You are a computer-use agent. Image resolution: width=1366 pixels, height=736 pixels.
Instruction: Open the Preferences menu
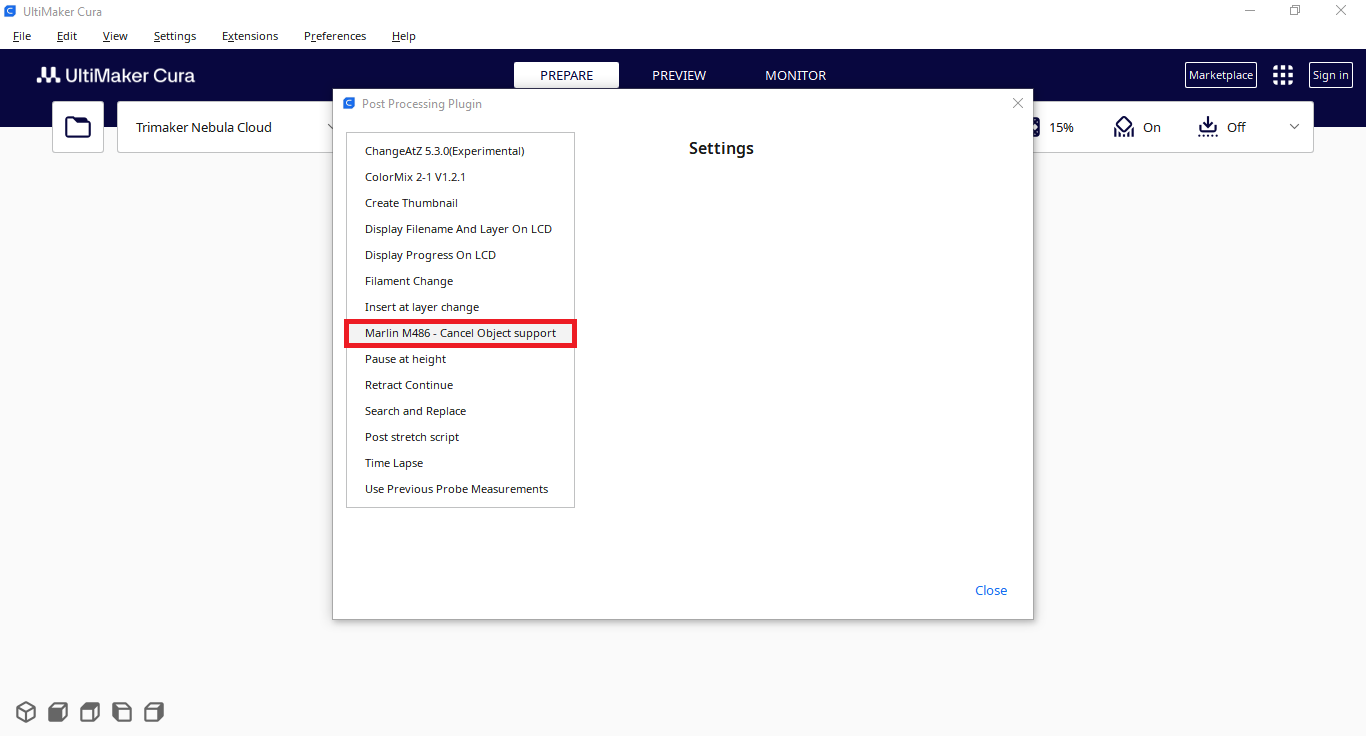[x=335, y=36]
